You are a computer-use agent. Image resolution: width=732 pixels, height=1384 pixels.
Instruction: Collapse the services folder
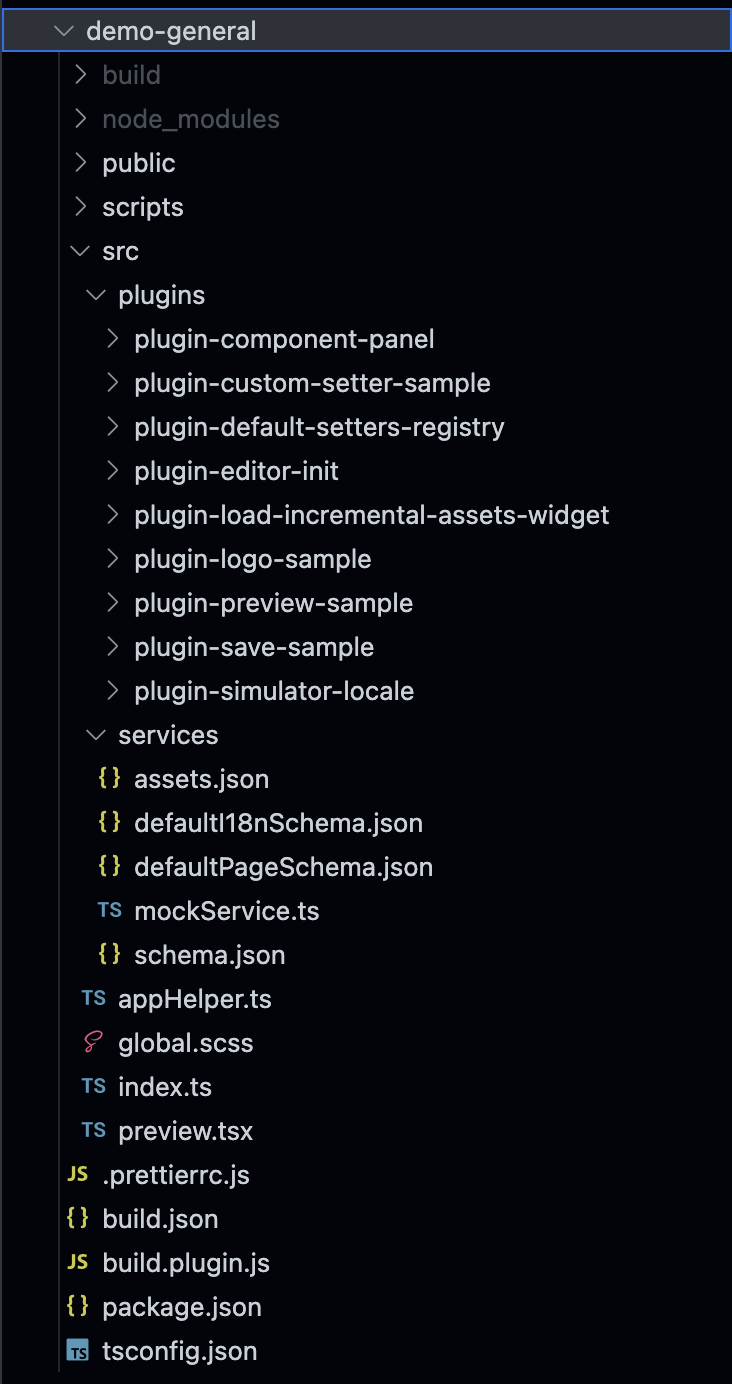(97, 735)
